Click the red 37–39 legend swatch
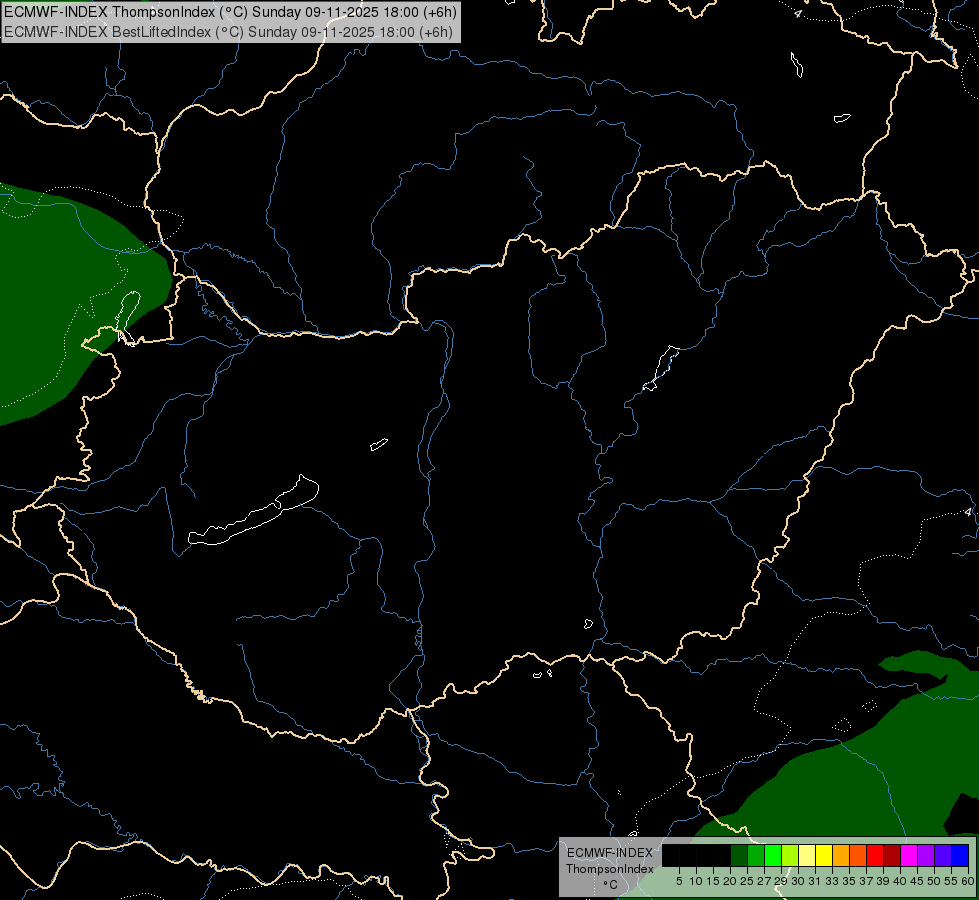 [x=875, y=855]
